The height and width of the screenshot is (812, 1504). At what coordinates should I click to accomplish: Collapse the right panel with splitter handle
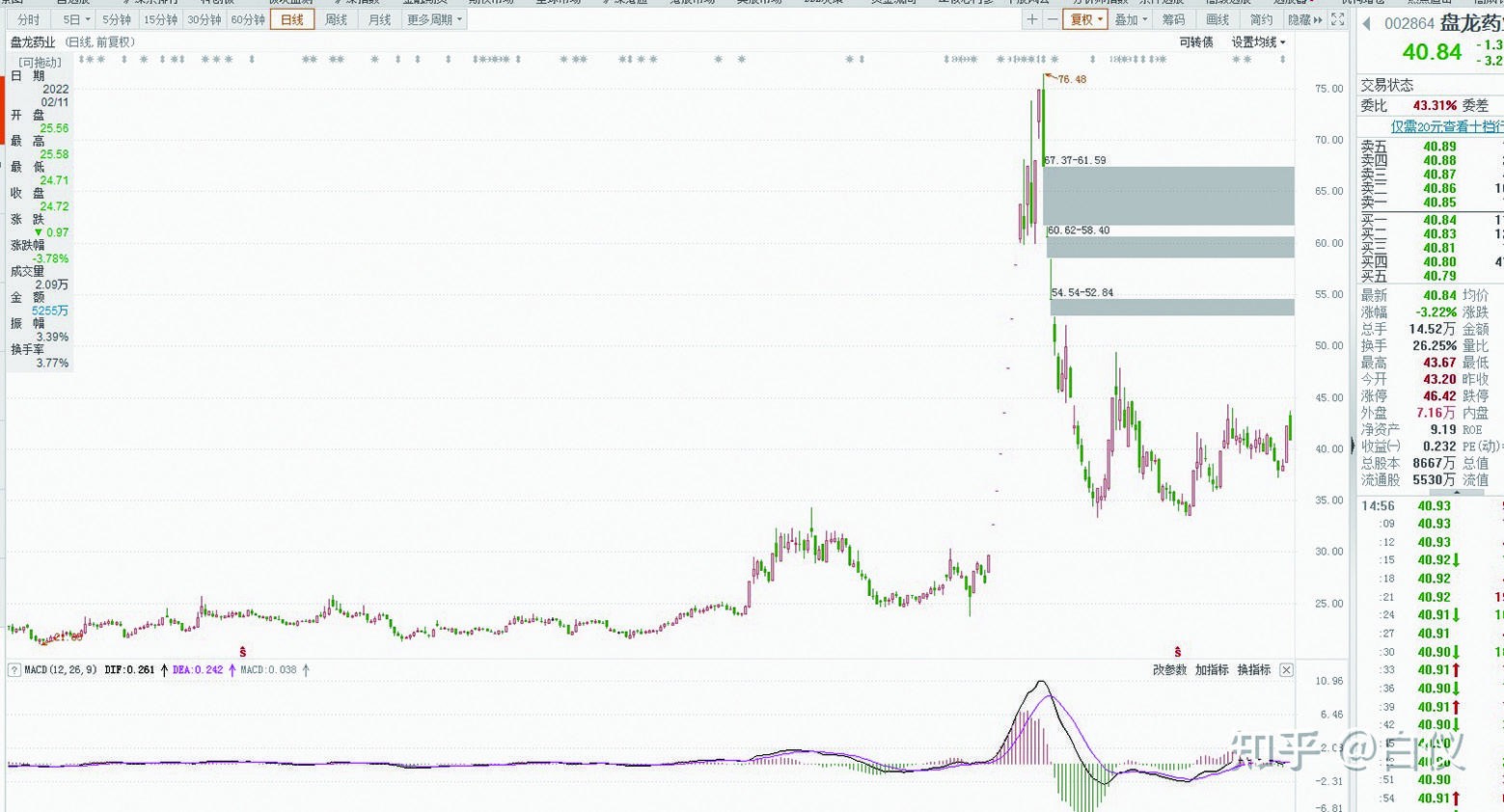[1352, 445]
